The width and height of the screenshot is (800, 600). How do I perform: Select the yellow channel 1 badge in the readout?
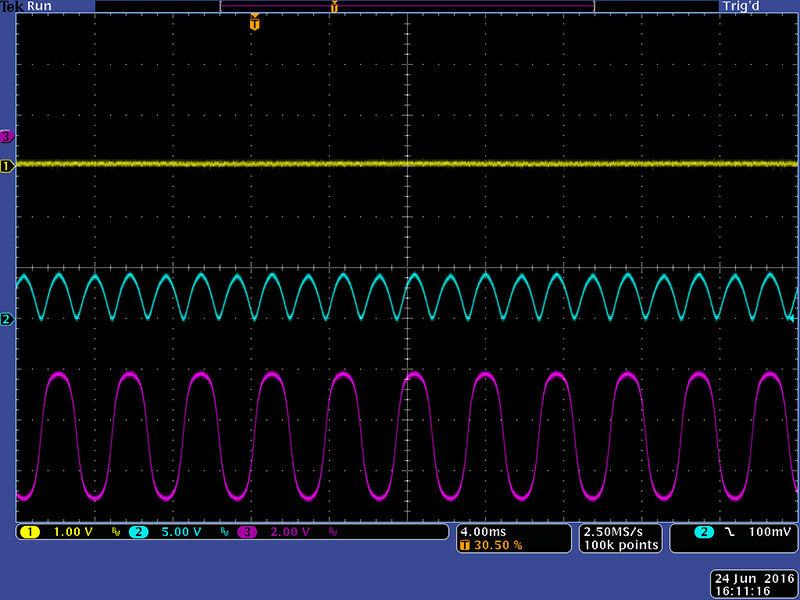click(x=30, y=532)
